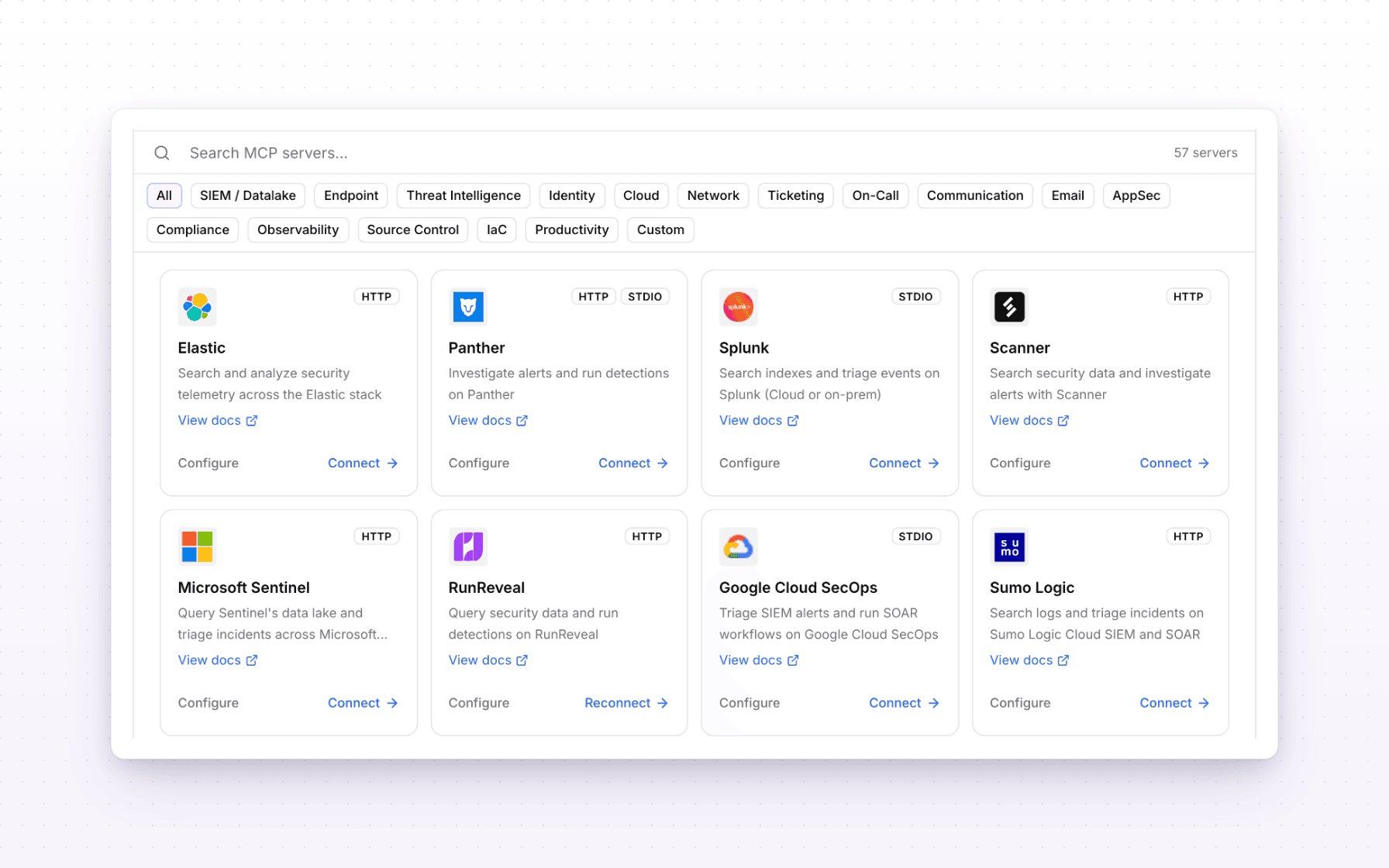Connect the Microsoft Sentinel server
1389x868 pixels.
363,703
